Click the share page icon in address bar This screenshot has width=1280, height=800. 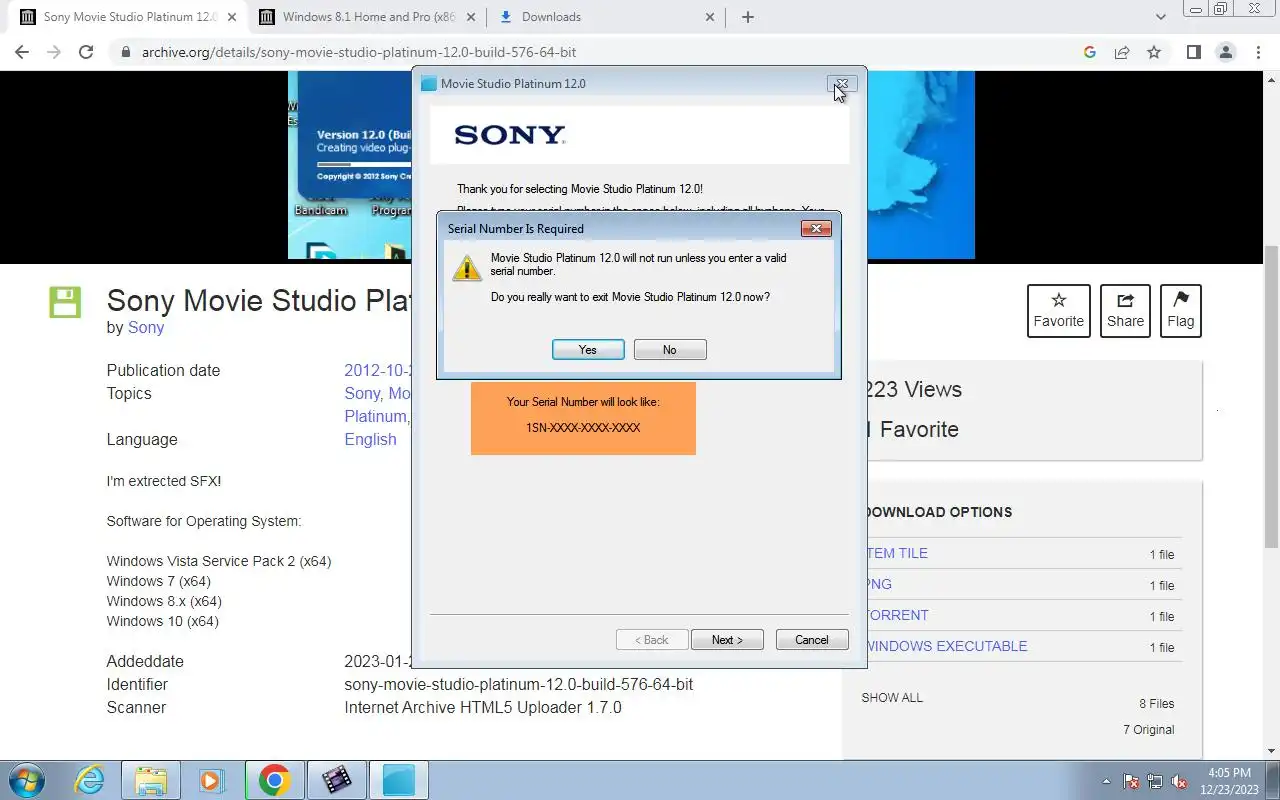(x=1122, y=52)
